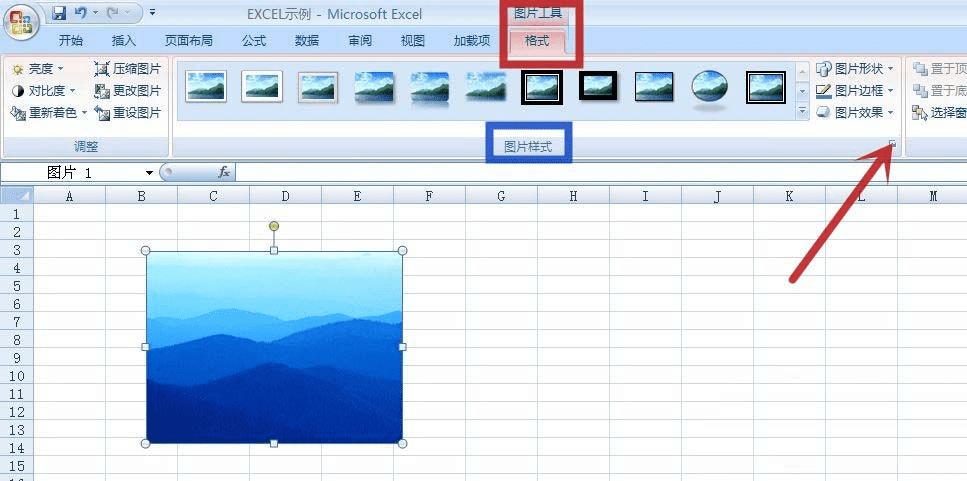
Task: Open the 加载项 tab
Action: point(472,41)
